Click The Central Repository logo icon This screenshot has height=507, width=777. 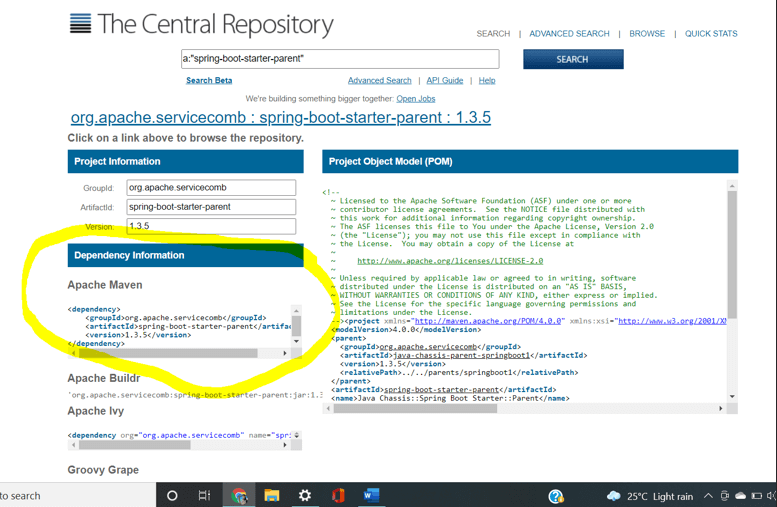[80, 23]
